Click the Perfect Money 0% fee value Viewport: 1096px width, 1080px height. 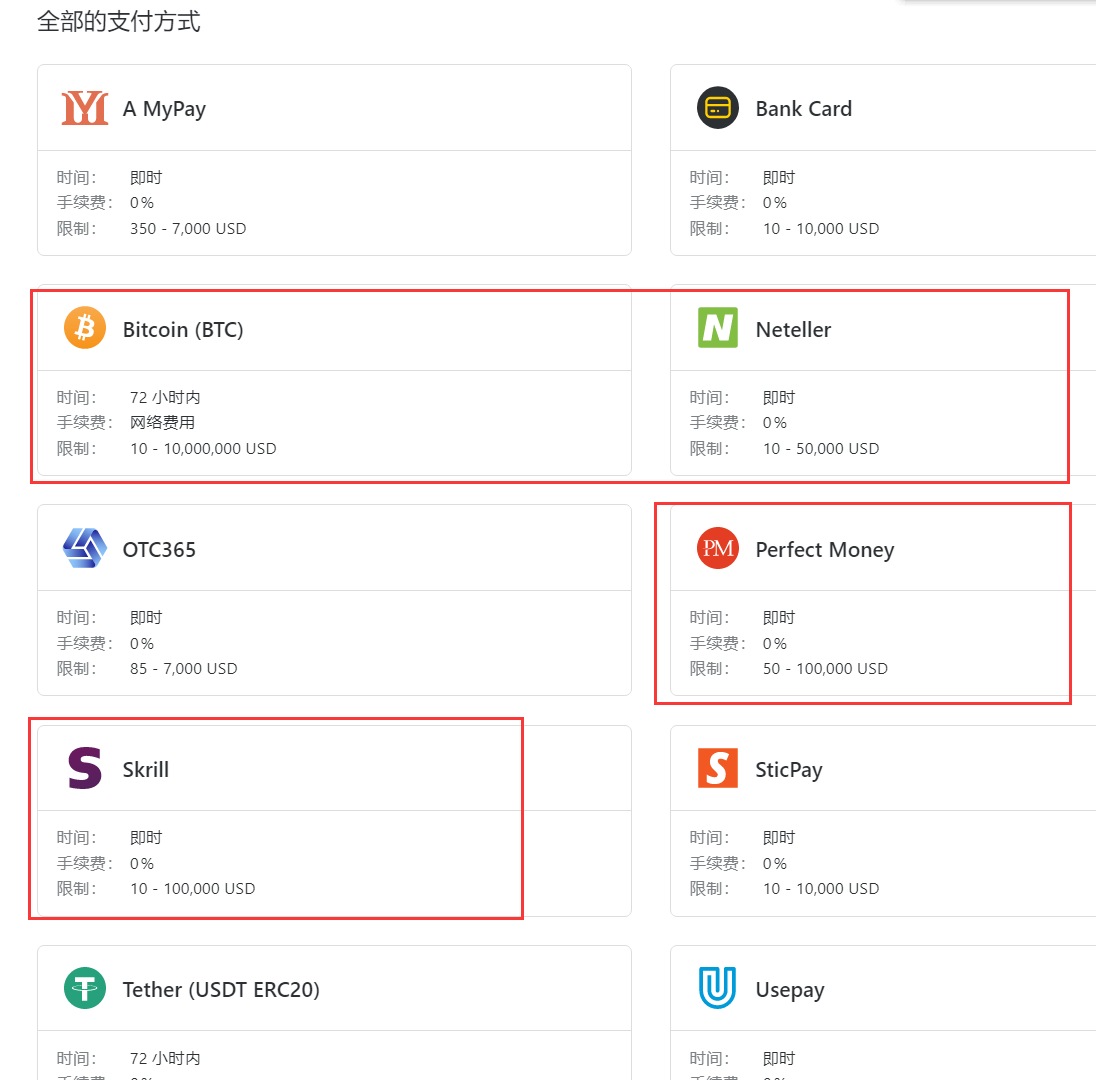775,644
